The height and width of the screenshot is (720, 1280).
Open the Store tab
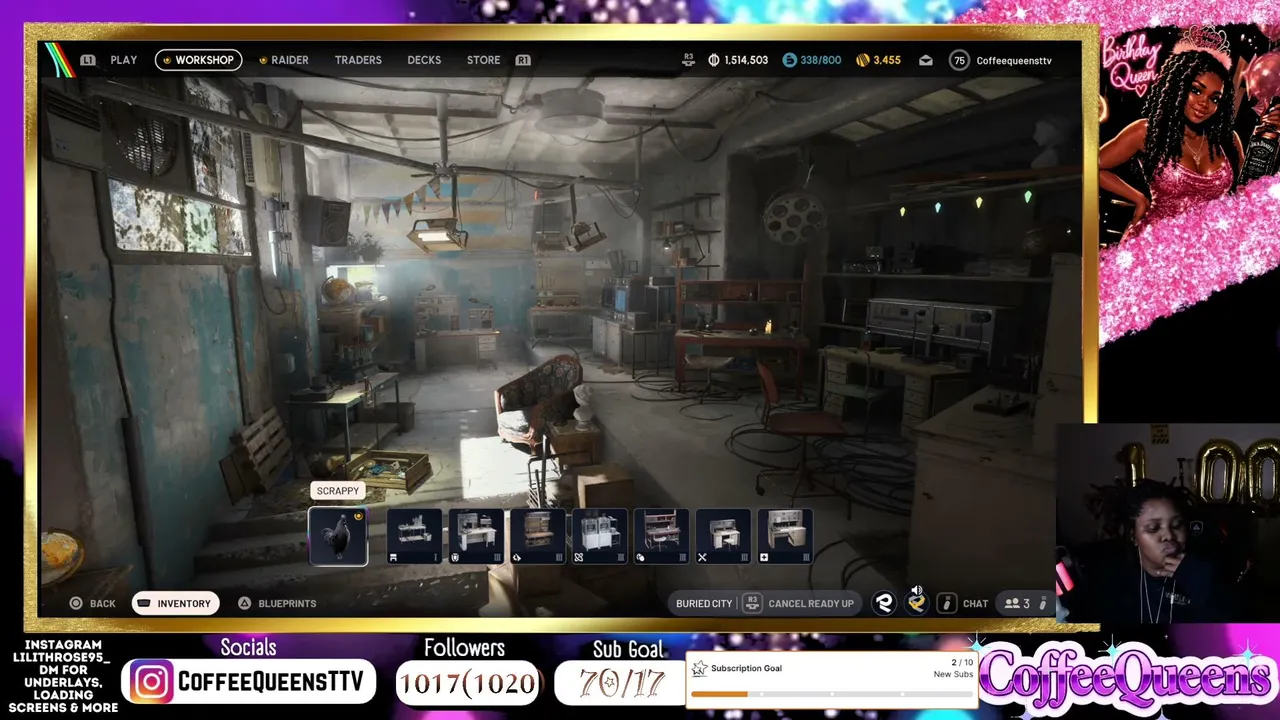click(483, 60)
